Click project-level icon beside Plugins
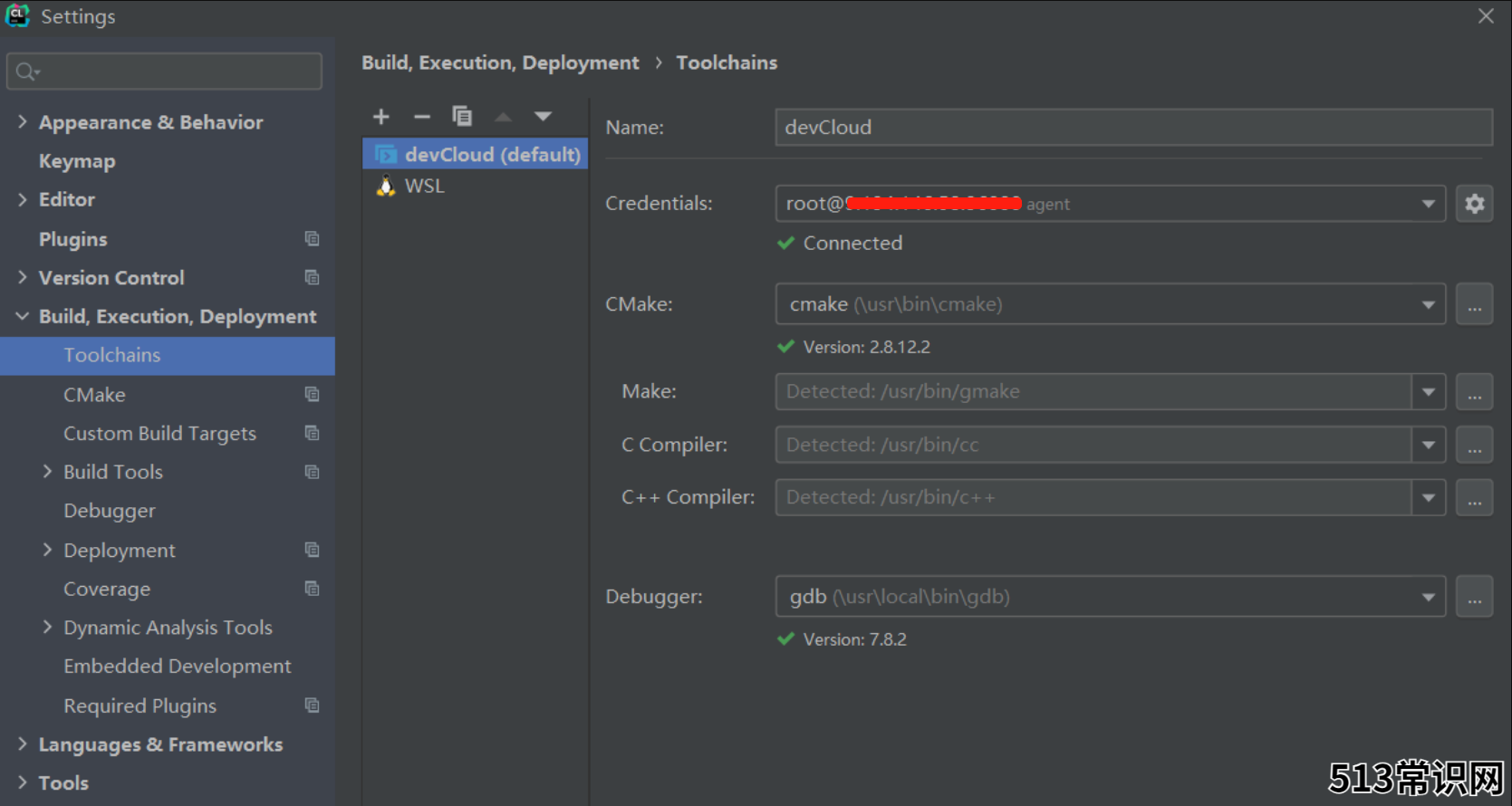 [x=313, y=238]
